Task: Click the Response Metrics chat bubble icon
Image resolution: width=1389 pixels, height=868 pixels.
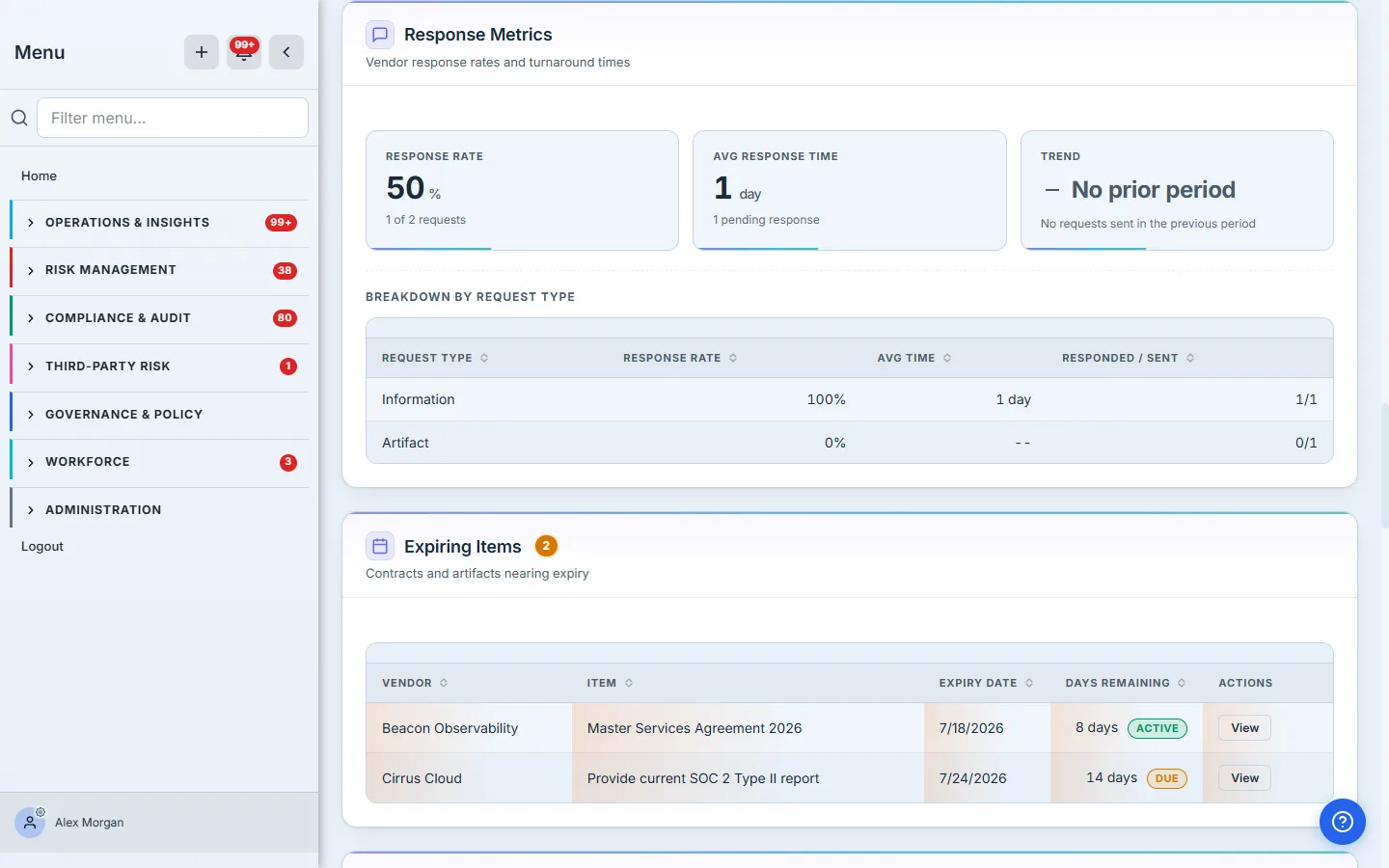Action: pyautogui.click(x=380, y=35)
